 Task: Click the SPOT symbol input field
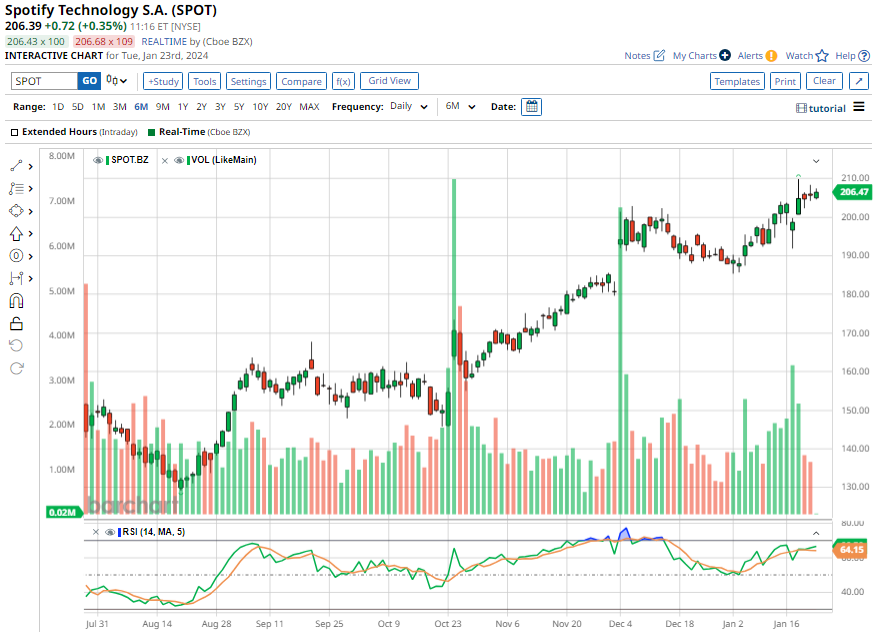click(x=43, y=81)
